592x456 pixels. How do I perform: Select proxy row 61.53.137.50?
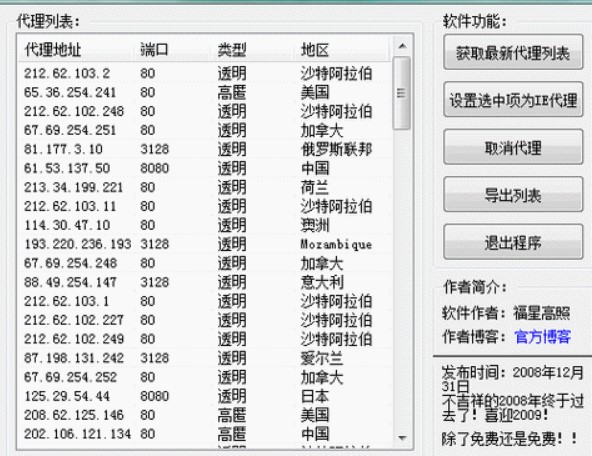pos(205,168)
